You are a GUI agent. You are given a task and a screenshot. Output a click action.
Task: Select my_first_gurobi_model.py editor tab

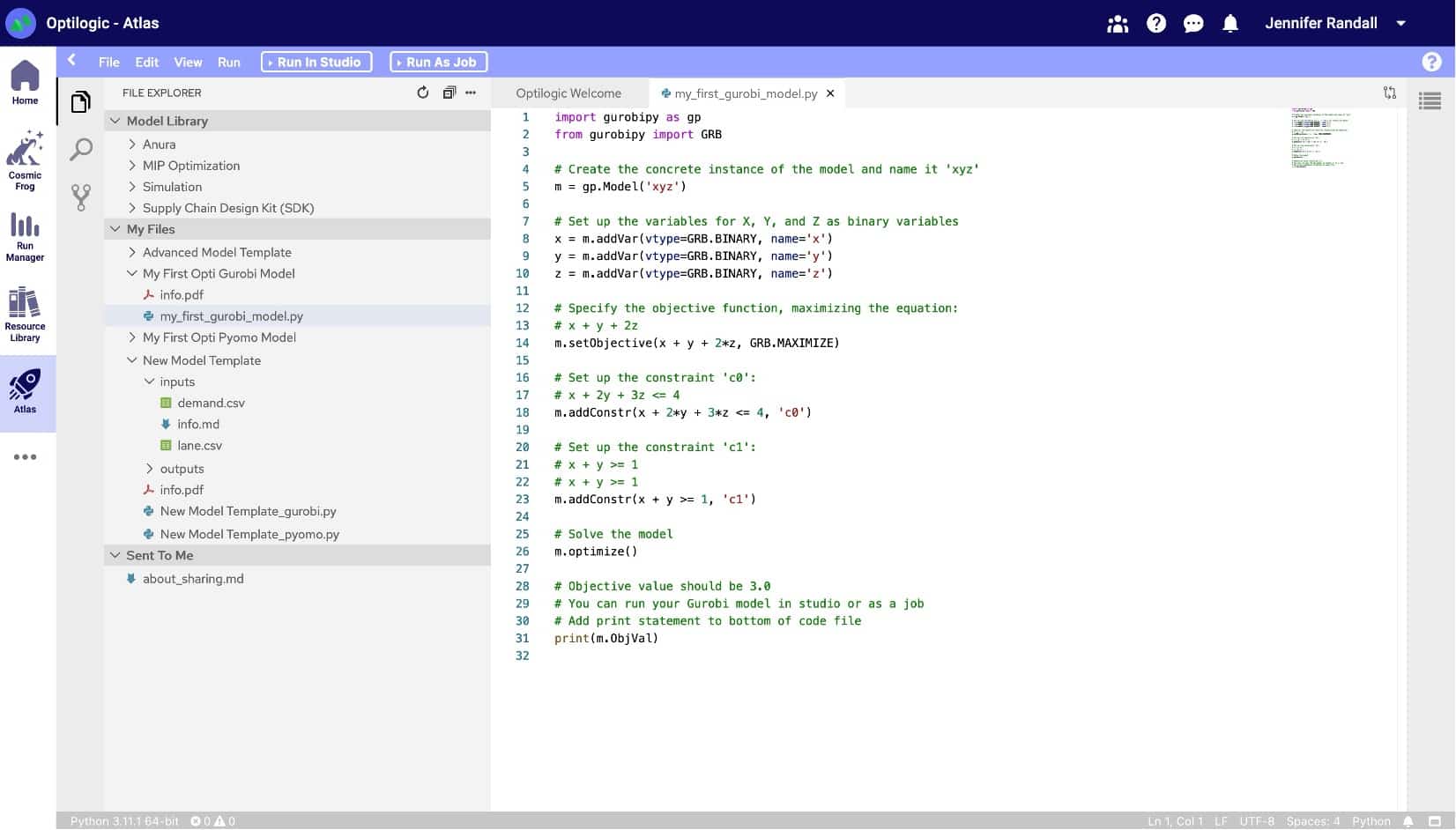(x=746, y=93)
